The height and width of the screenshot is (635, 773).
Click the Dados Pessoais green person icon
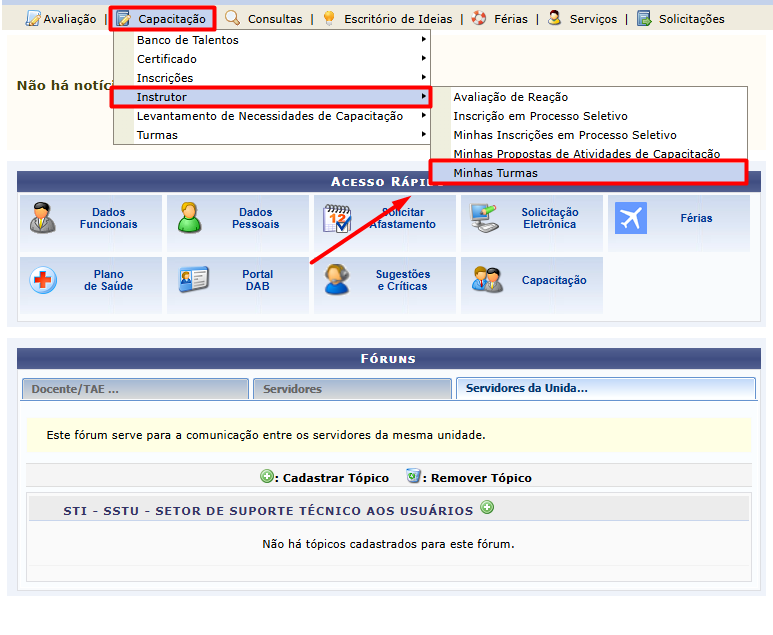point(189,217)
